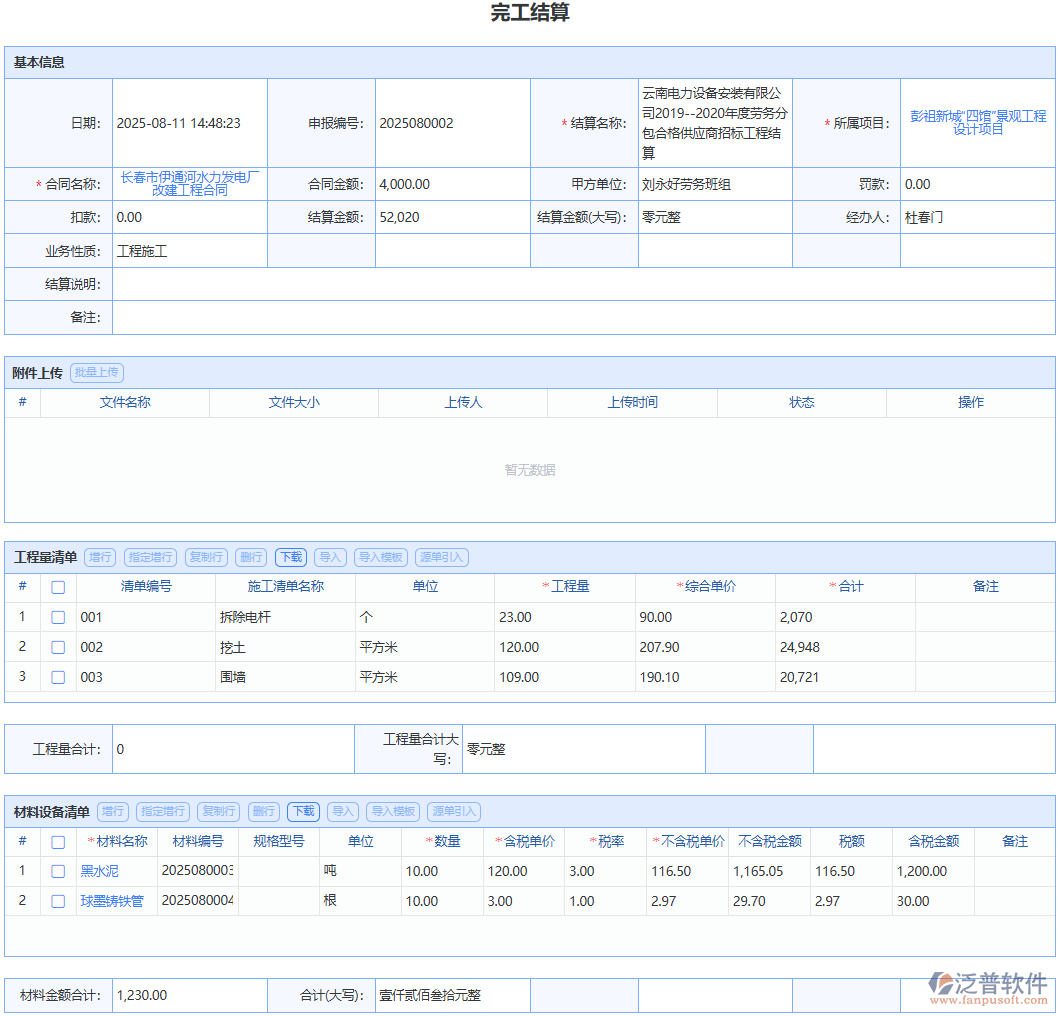Toggle the checkbox for row 003 围墙
This screenshot has width=1058, height=1016.
pyautogui.click(x=58, y=678)
